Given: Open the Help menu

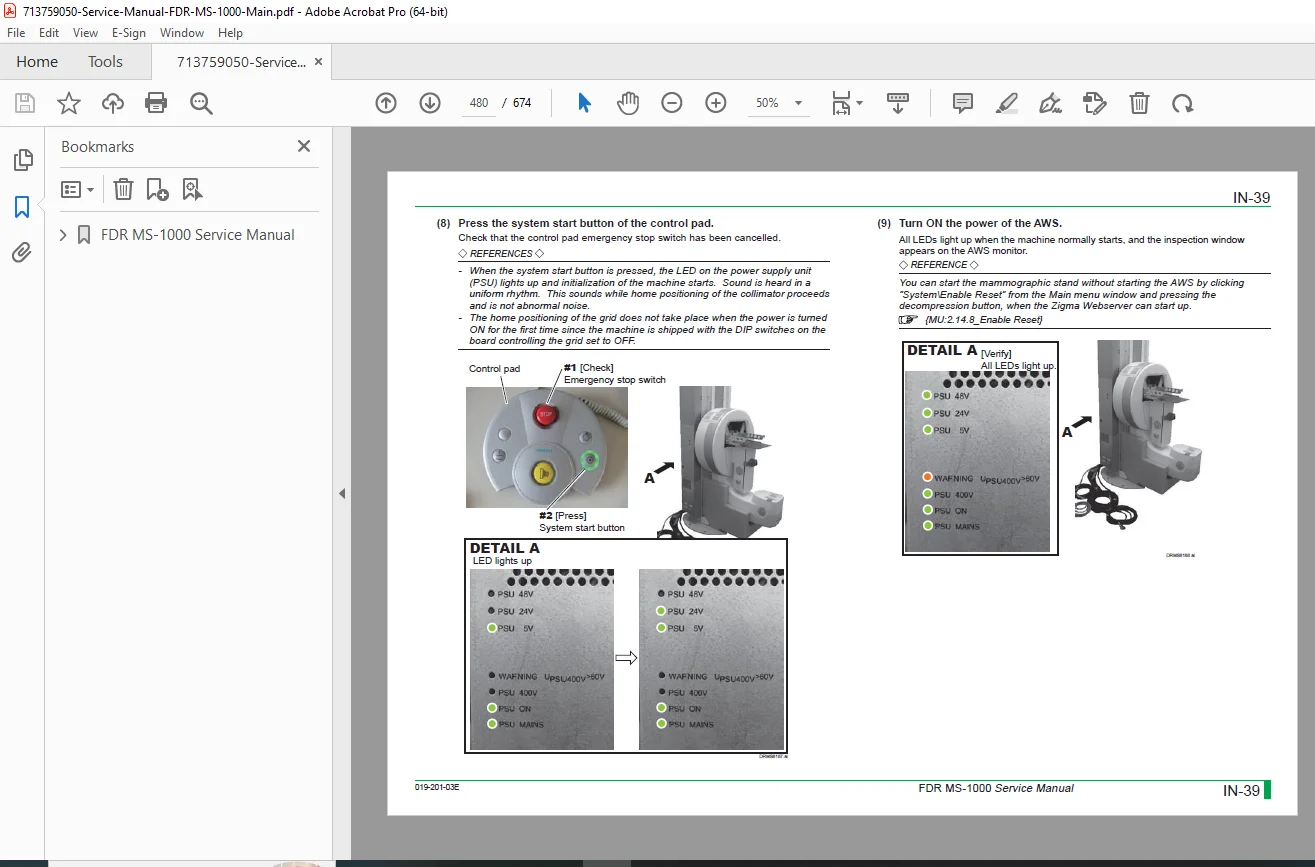Looking at the screenshot, I should click(x=230, y=33).
